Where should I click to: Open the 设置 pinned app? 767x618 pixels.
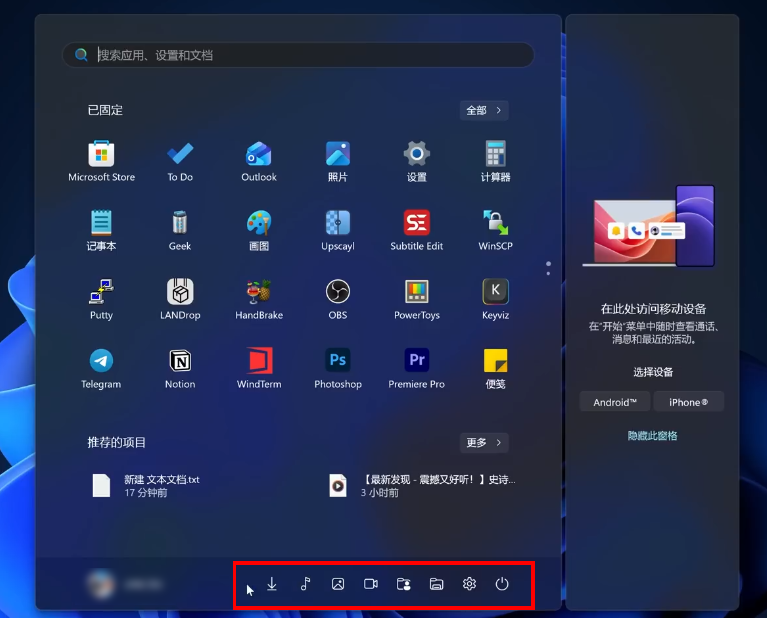[416, 161]
